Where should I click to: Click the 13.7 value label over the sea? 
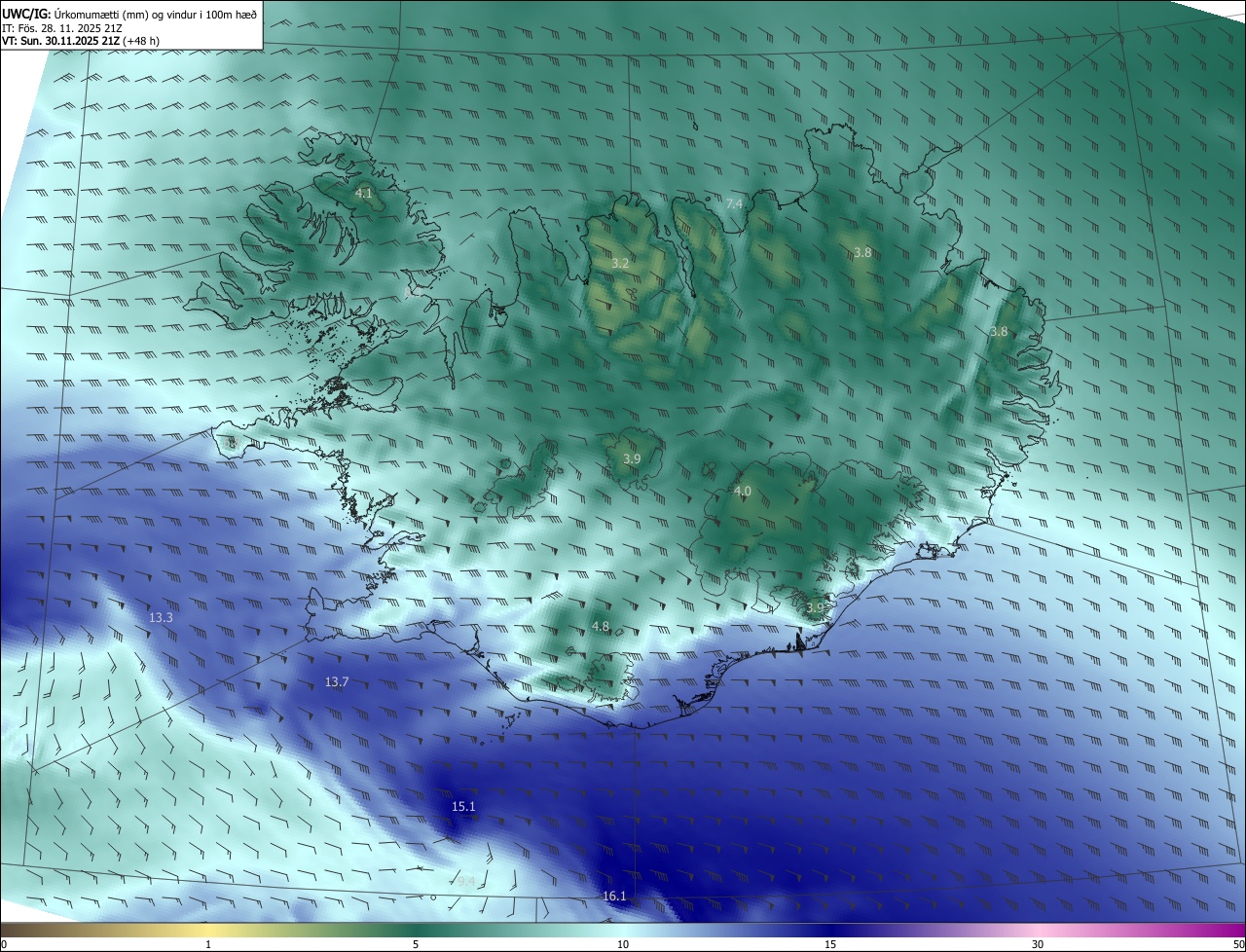click(x=337, y=682)
